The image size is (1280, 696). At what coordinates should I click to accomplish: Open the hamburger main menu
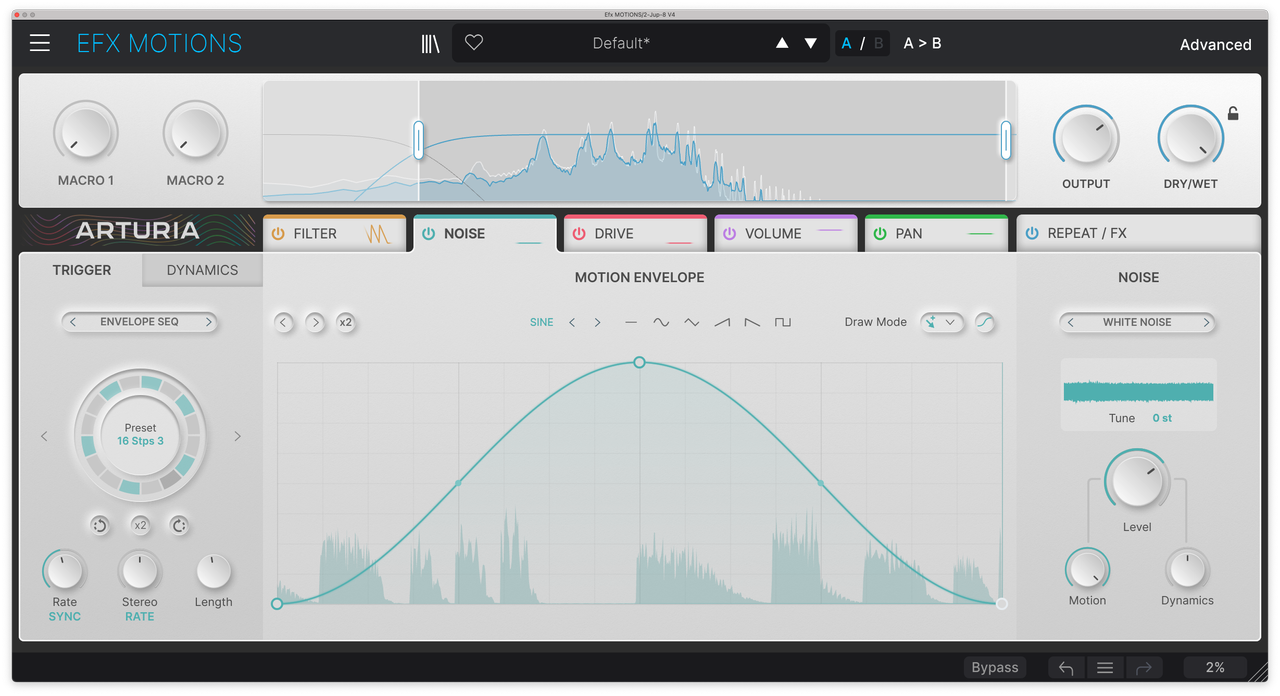click(40, 43)
